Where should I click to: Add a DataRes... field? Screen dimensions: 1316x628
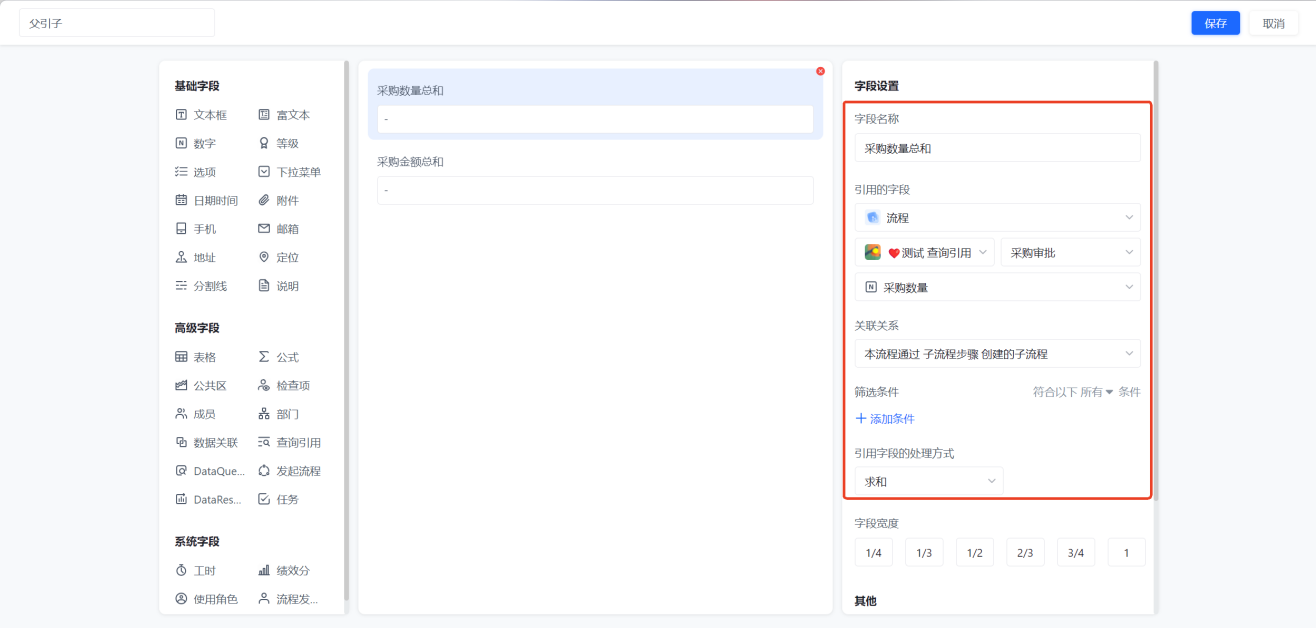tap(210, 499)
